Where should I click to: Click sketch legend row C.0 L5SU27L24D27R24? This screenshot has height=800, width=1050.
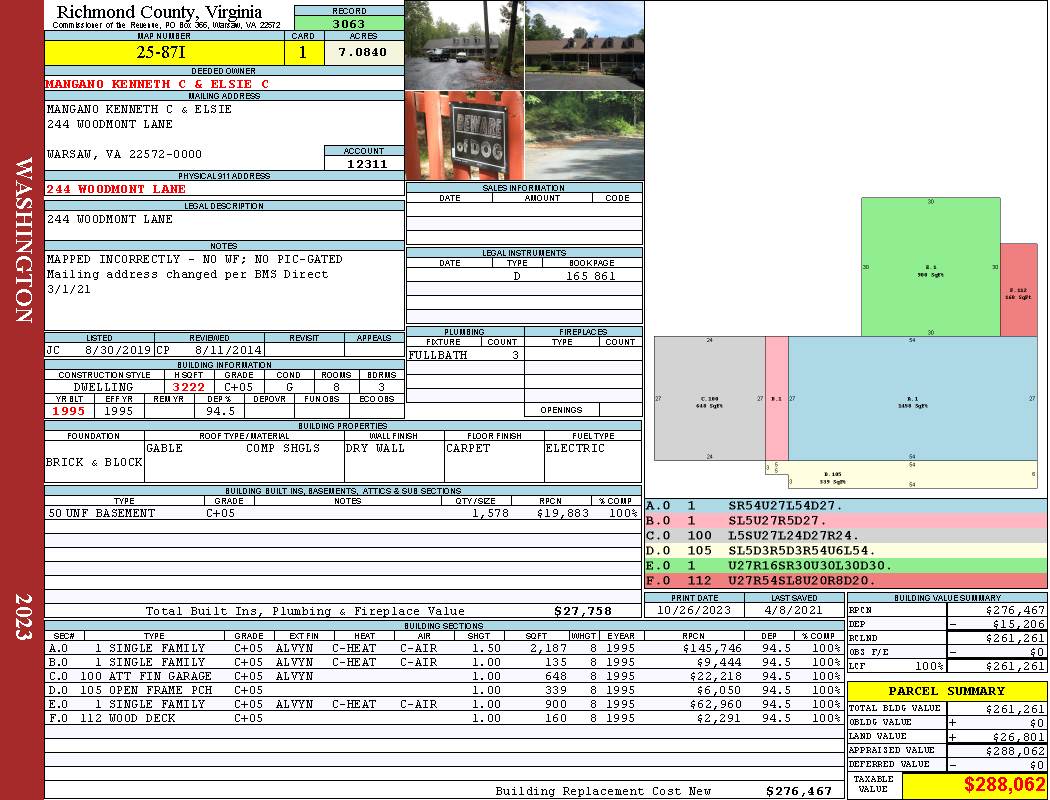click(x=846, y=536)
